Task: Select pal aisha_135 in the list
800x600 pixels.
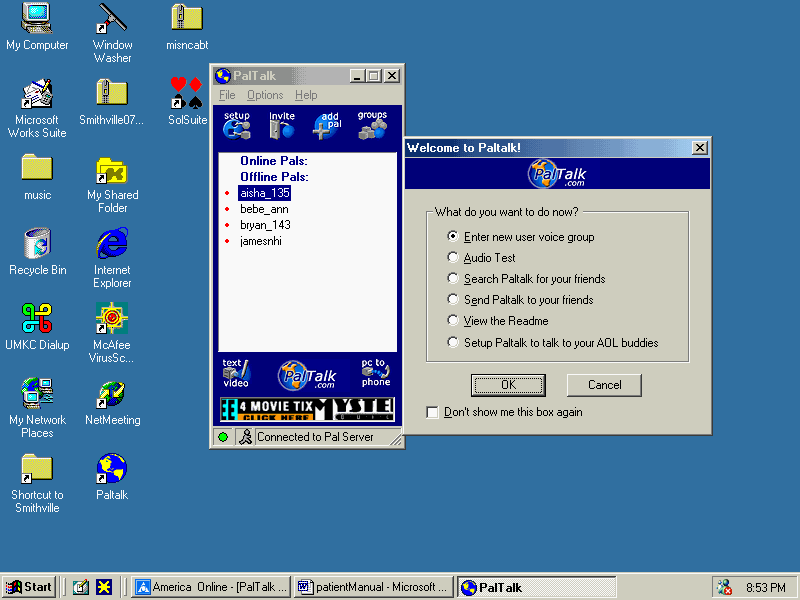Action: tap(265, 193)
